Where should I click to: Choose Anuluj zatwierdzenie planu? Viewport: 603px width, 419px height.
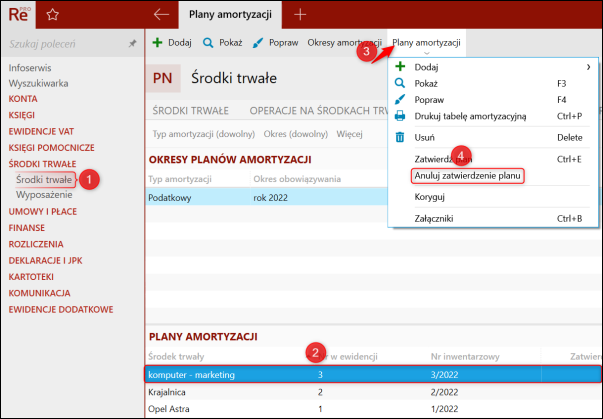[467, 176]
